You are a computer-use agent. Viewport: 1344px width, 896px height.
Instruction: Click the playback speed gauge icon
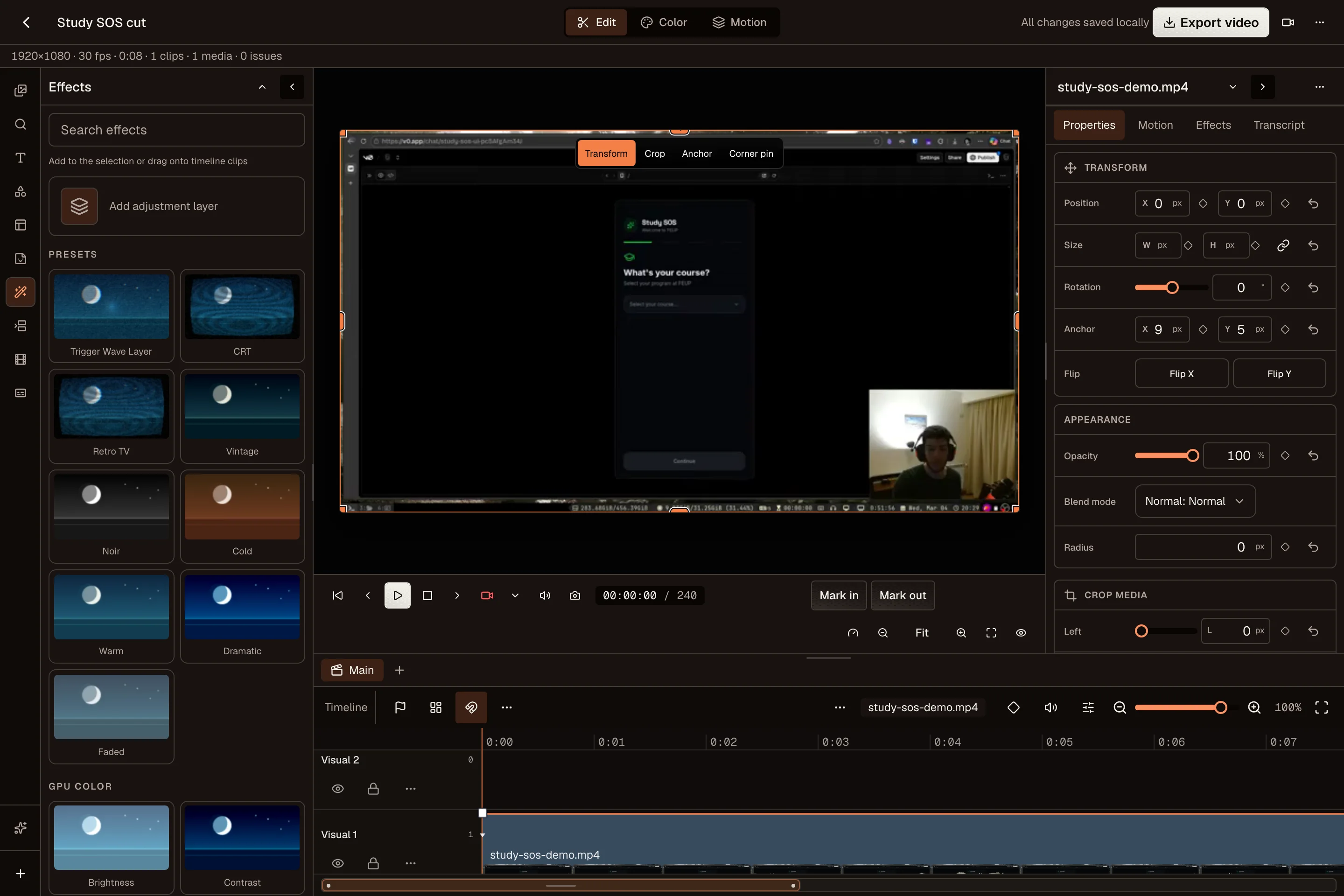853,633
